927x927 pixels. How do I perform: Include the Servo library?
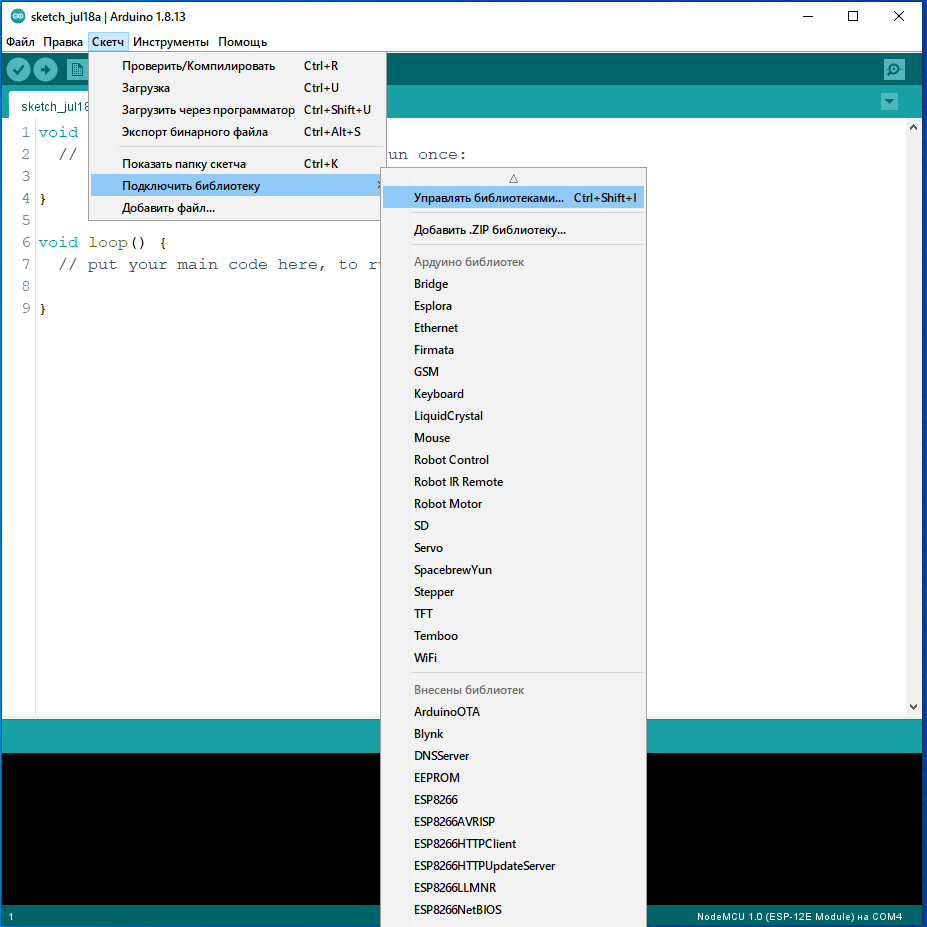click(x=428, y=548)
